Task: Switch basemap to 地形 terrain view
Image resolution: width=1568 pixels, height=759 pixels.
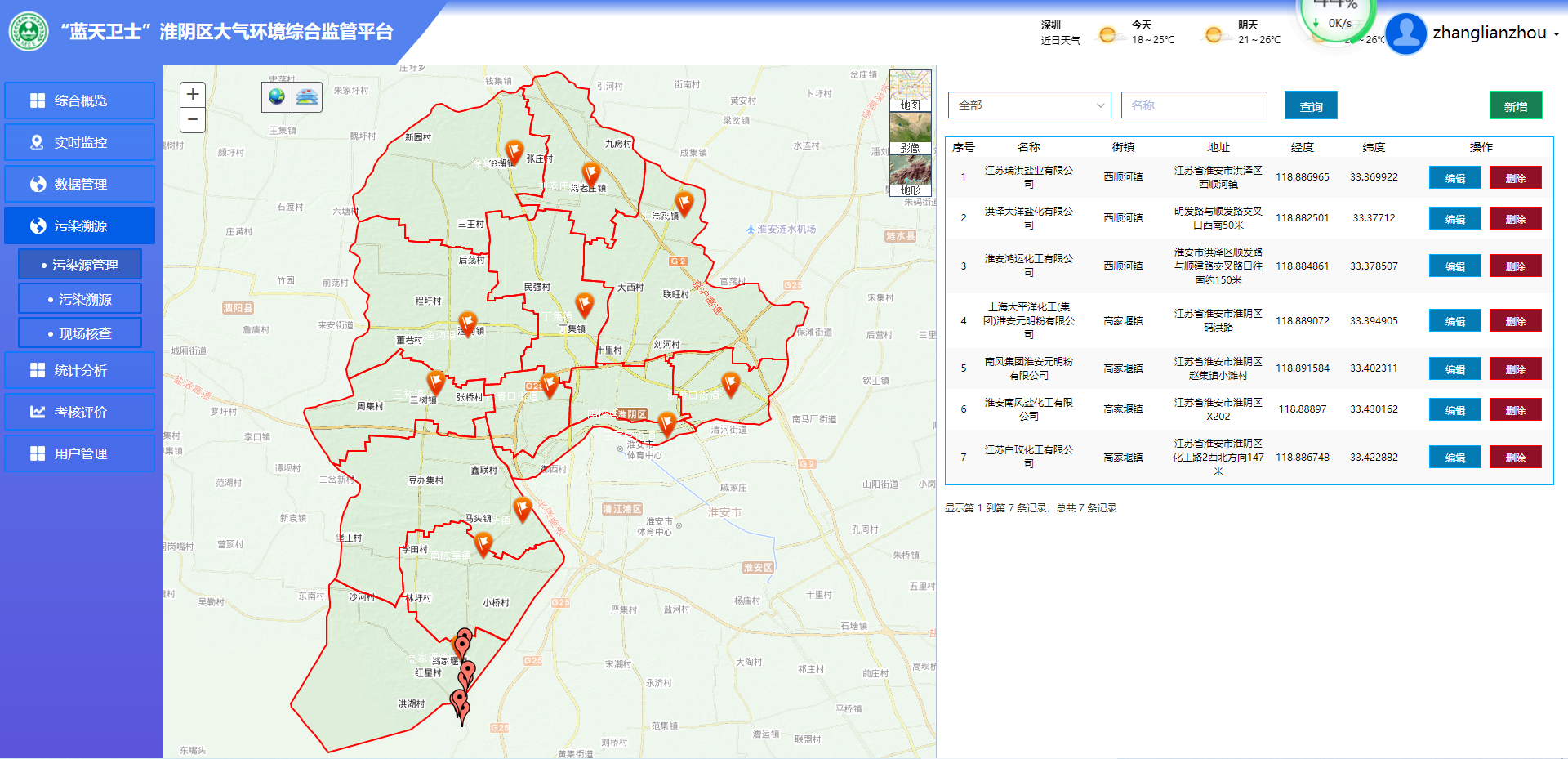Action: click(910, 175)
